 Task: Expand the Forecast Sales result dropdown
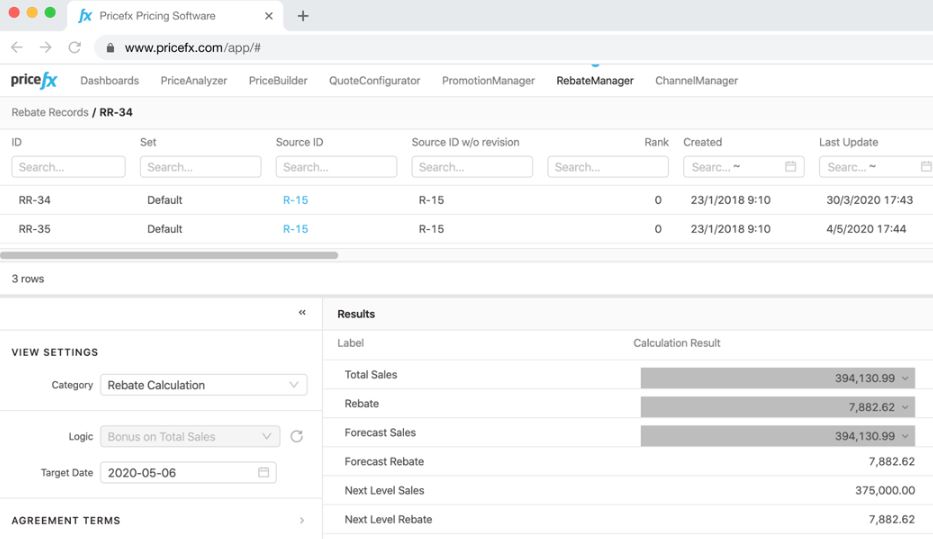tap(905, 436)
